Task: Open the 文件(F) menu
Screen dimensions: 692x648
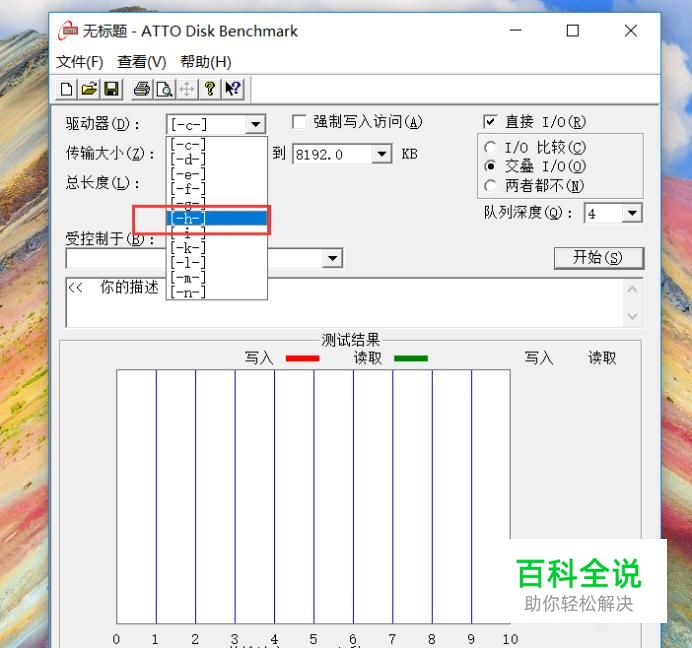Action: click(x=80, y=62)
